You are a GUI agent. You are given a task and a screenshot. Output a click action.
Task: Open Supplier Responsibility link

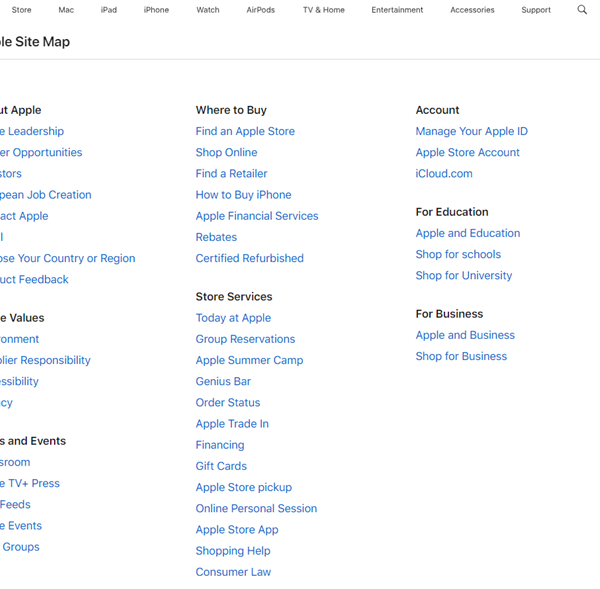click(x=45, y=360)
